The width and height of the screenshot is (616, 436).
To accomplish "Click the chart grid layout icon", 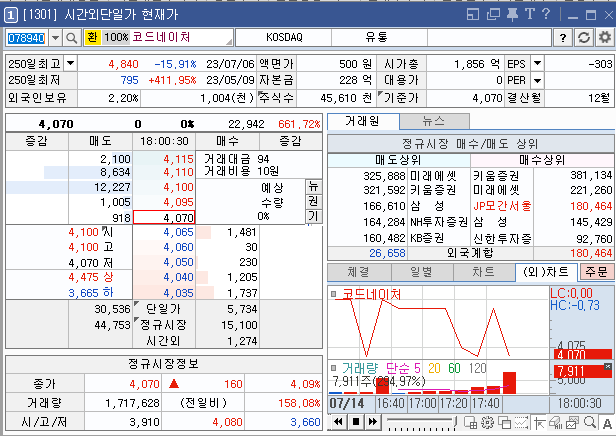I will [x=471, y=423].
